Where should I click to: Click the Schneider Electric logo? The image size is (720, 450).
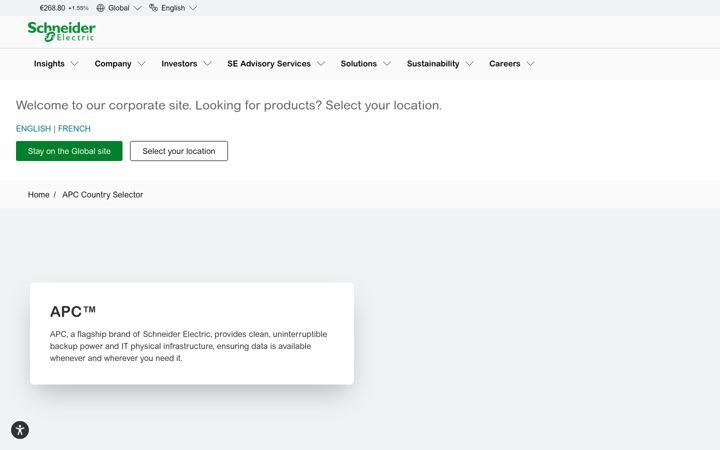pos(62,32)
